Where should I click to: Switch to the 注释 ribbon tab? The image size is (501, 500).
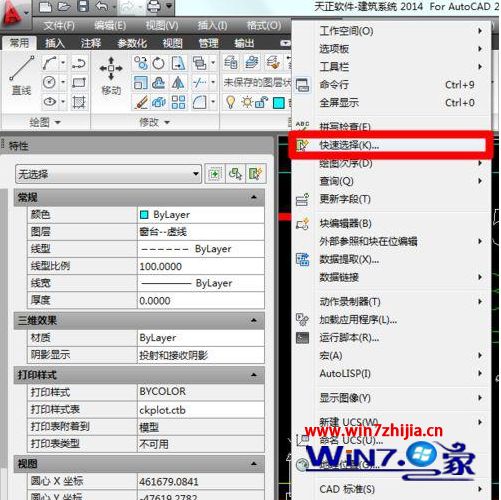click(x=91, y=43)
